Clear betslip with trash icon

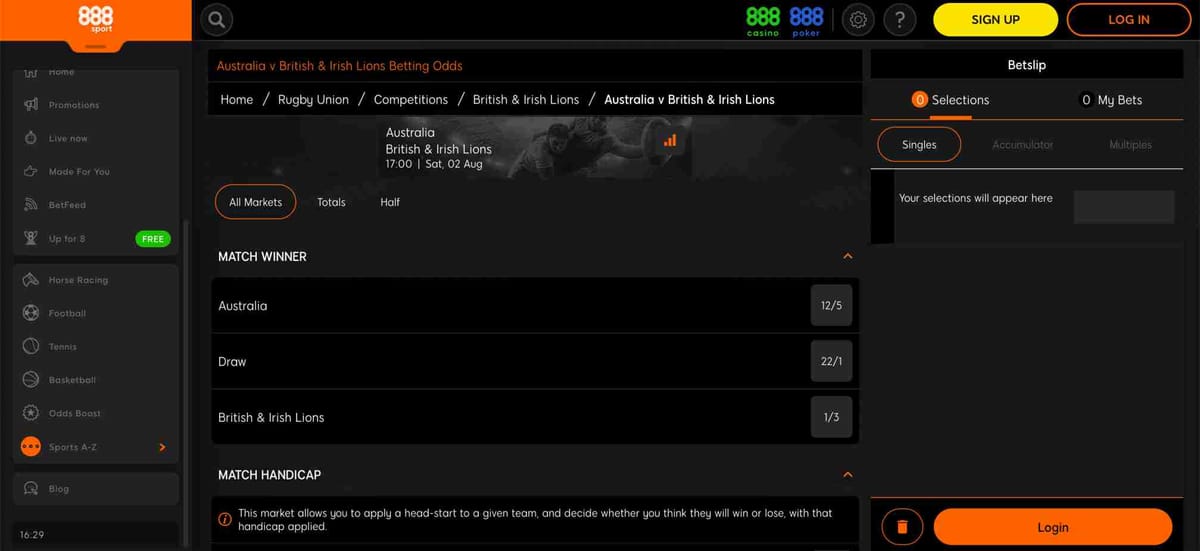point(902,527)
